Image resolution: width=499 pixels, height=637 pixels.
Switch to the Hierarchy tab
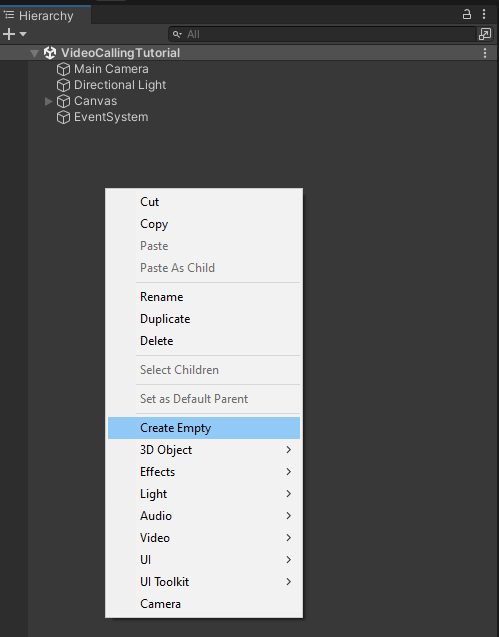tap(46, 15)
